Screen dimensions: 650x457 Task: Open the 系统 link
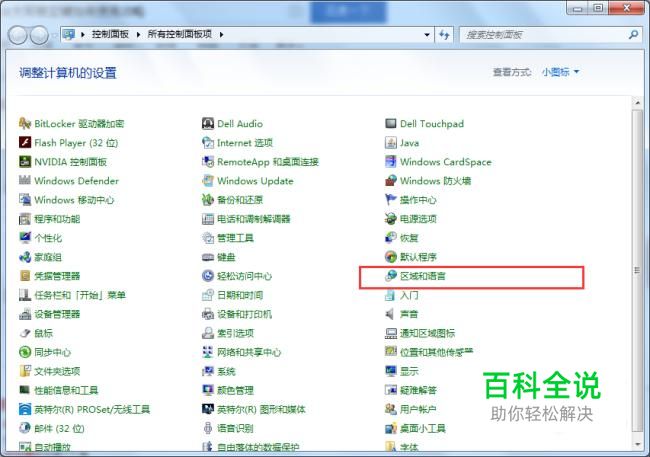coord(226,371)
